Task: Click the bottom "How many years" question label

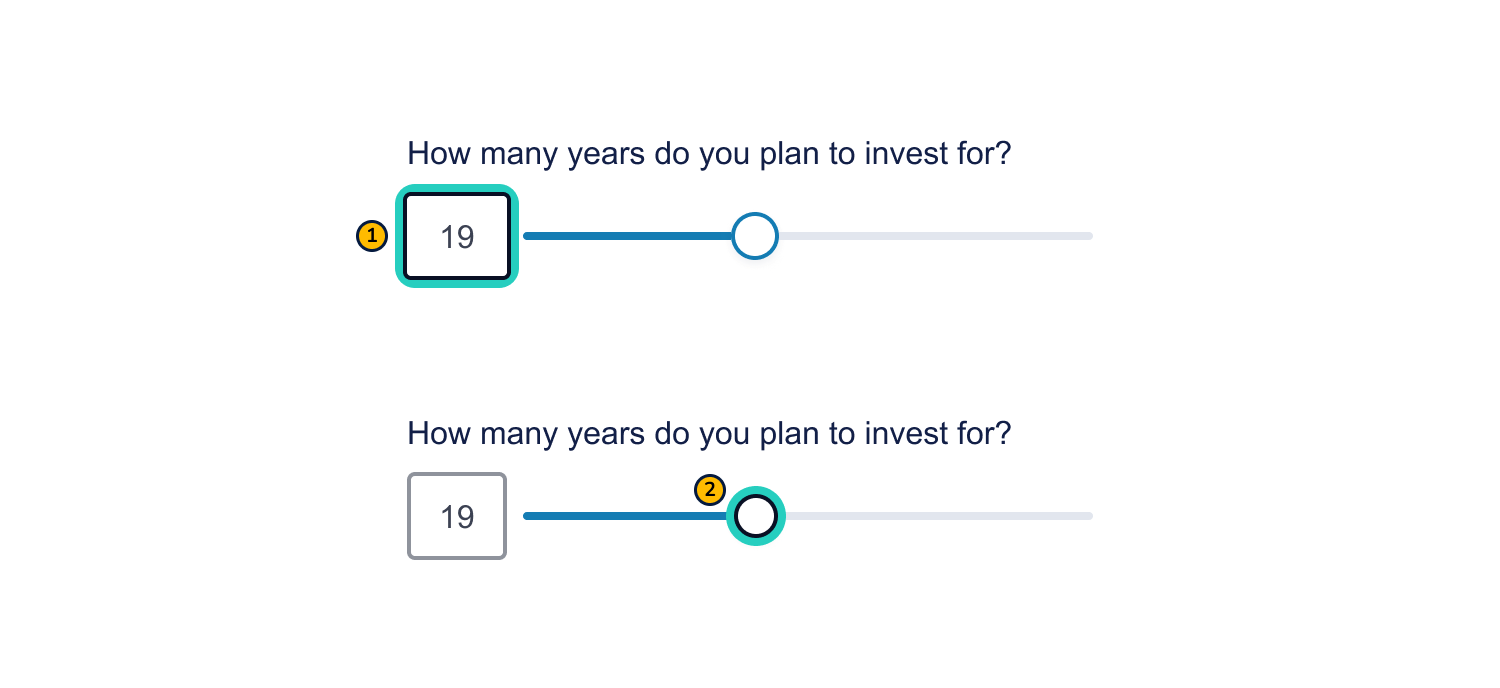Action: tap(709, 434)
